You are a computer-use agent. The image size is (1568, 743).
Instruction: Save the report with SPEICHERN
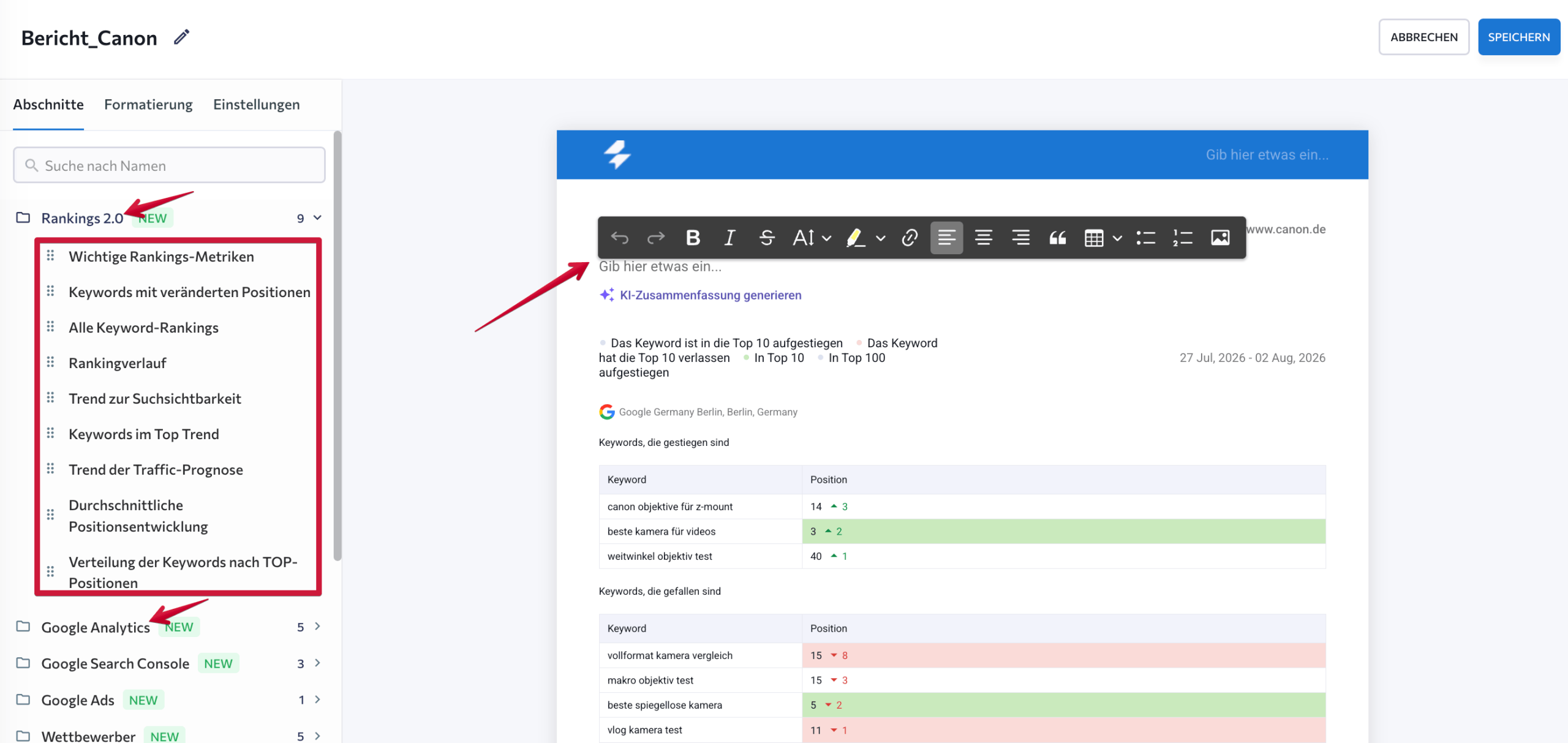[x=1519, y=37]
